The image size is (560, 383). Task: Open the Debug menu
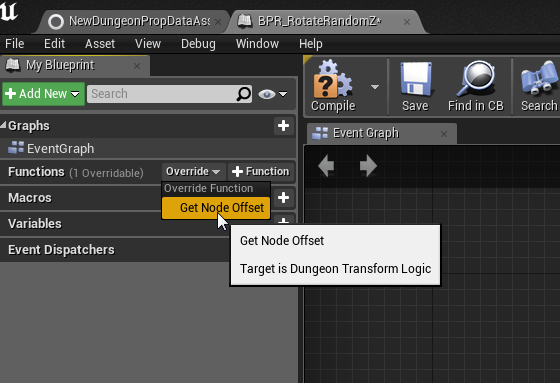[x=198, y=44]
